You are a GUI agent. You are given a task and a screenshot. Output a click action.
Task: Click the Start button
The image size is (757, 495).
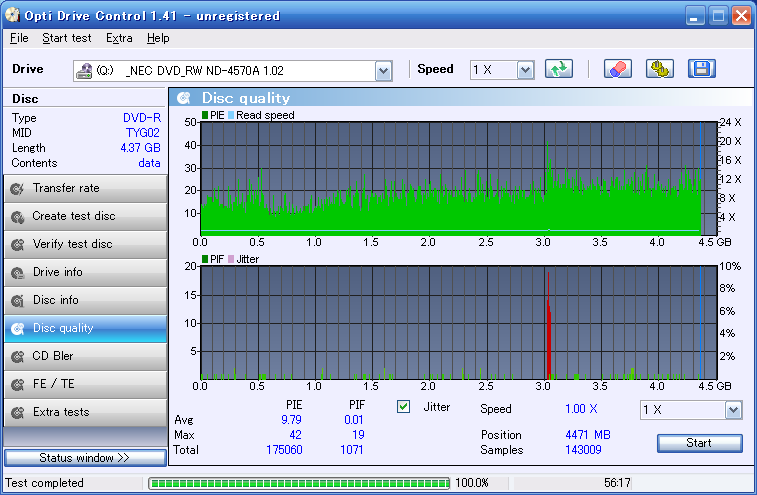(x=700, y=443)
